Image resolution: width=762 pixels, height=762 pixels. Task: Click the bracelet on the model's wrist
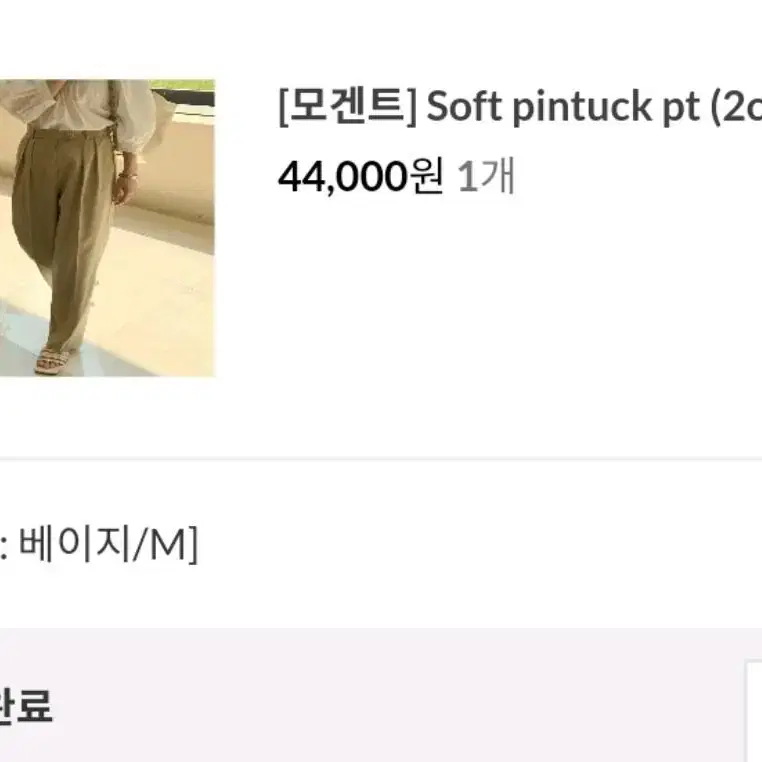pos(128,173)
